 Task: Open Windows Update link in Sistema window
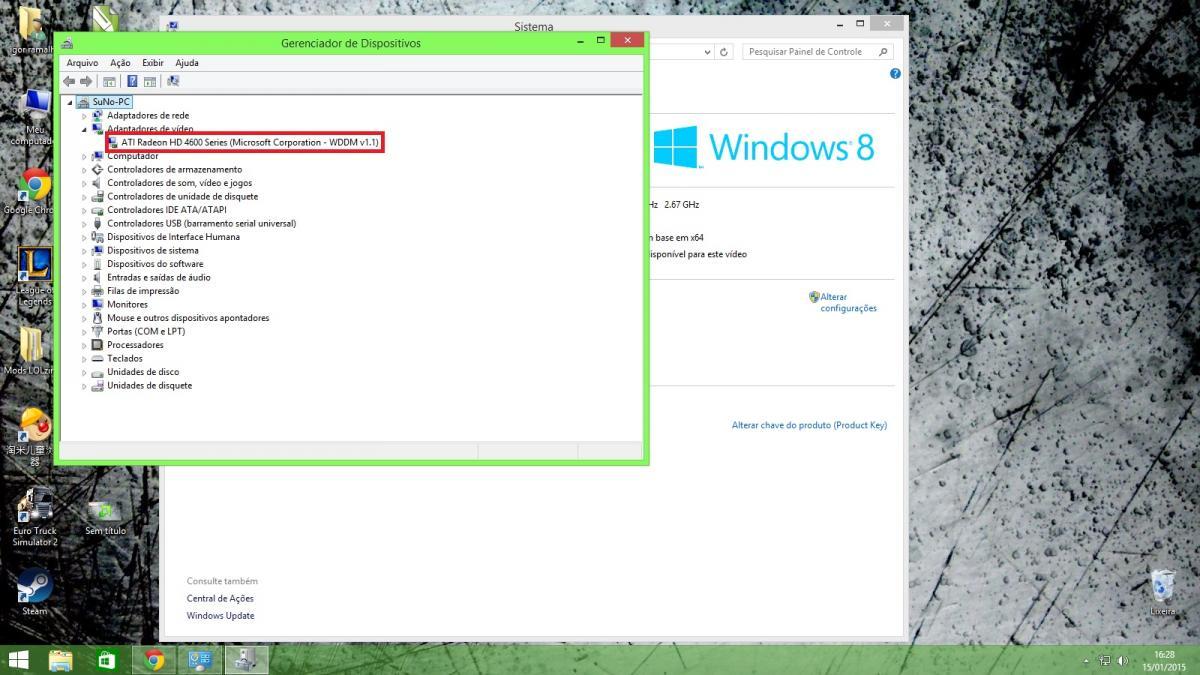(220, 616)
